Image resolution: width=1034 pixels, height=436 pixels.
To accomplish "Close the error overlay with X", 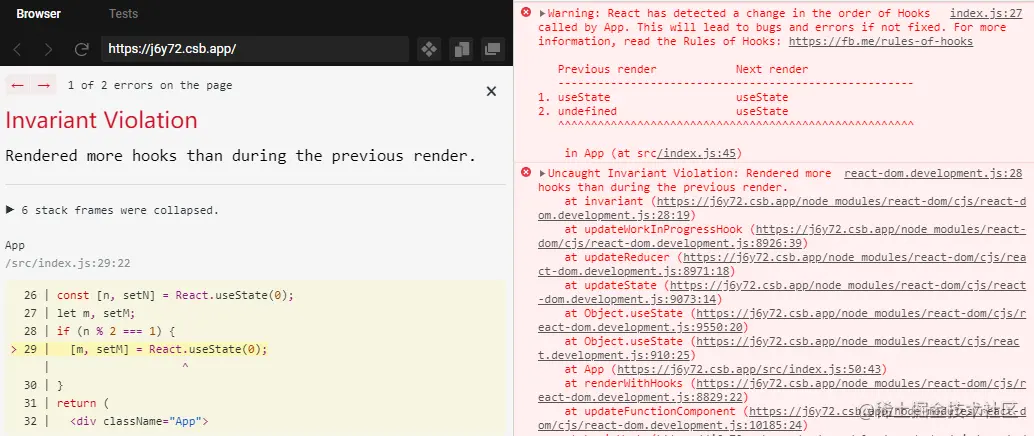I will (x=491, y=92).
